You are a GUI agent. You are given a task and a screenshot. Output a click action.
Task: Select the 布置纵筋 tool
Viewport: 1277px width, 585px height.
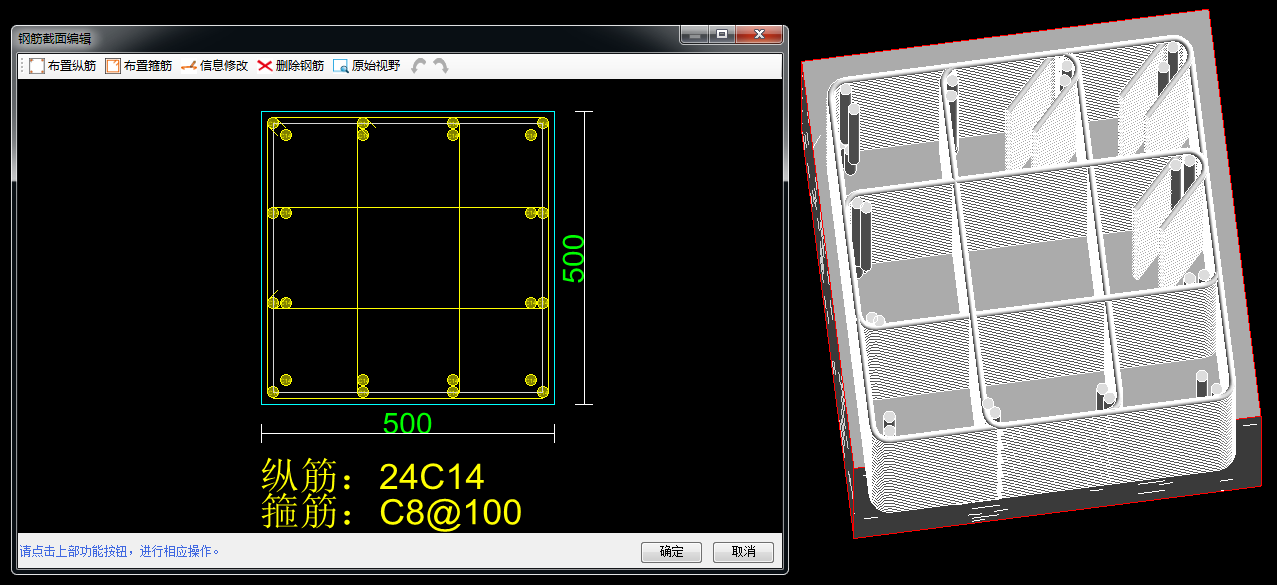(x=62, y=66)
